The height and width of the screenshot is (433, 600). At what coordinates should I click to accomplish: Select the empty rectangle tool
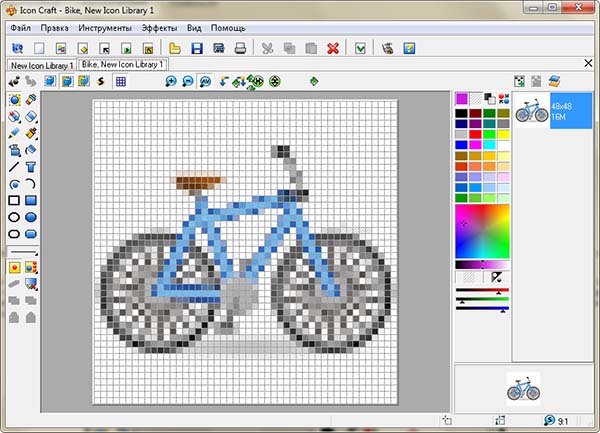[14, 200]
